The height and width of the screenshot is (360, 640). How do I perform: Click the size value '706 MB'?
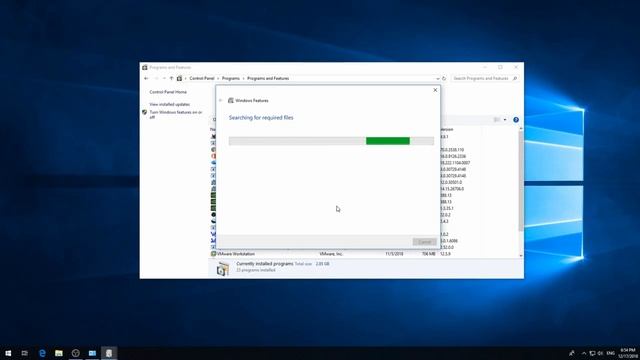click(429, 254)
